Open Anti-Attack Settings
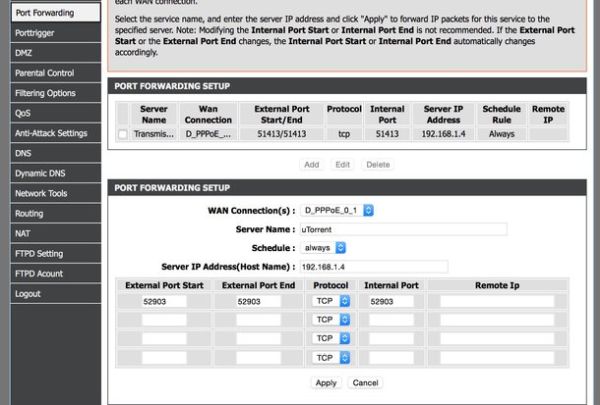Image resolution: width=600 pixels, height=405 pixels. point(53,133)
